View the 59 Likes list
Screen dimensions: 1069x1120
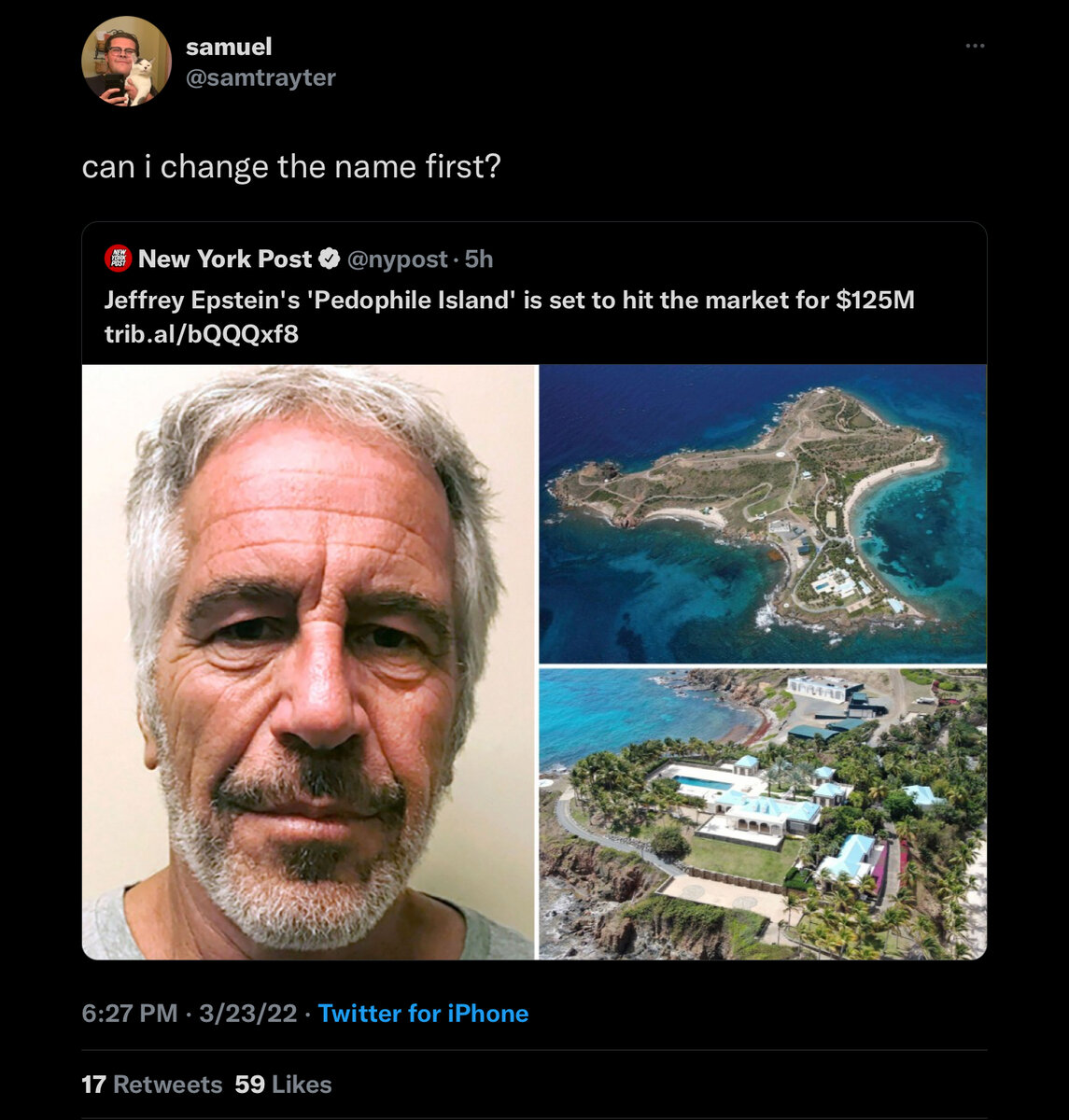pos(283,1085)
